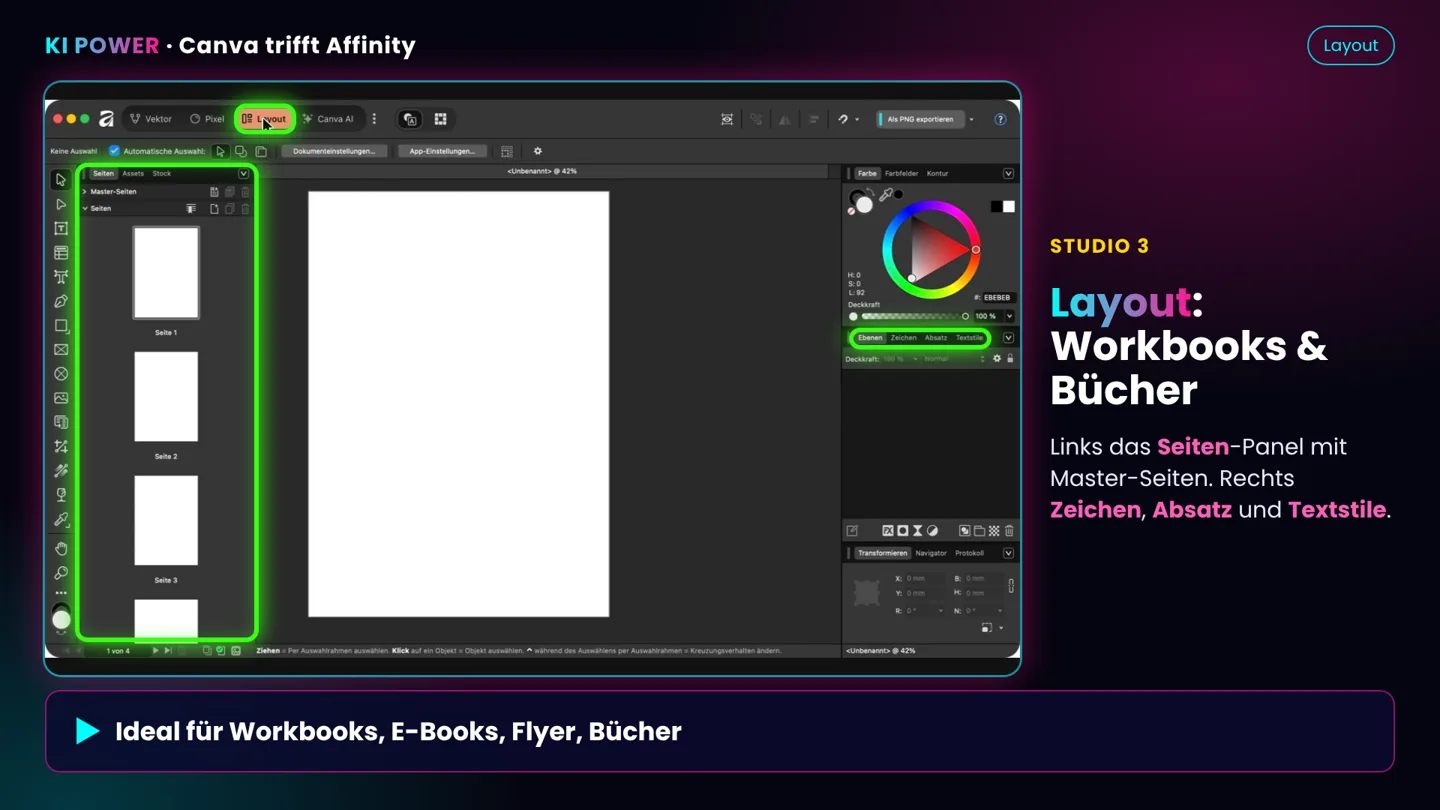Screen dimensions: 1440x810
Task: Click the Dokumenteinstellungen button
Action: [x=334, y=151]
